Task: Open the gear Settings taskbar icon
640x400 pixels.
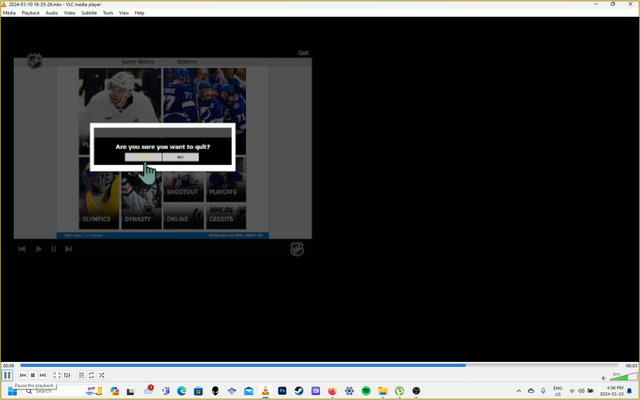Action: click(x=349, y=391)
